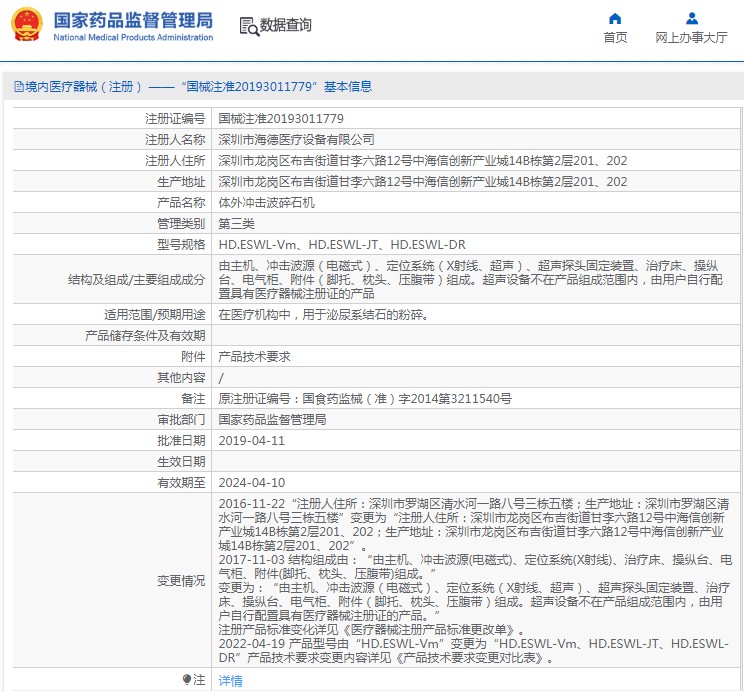Click the 国家药品监督管理局 site title
Screen dimensions: 744x692
click(x=133, y=20)
